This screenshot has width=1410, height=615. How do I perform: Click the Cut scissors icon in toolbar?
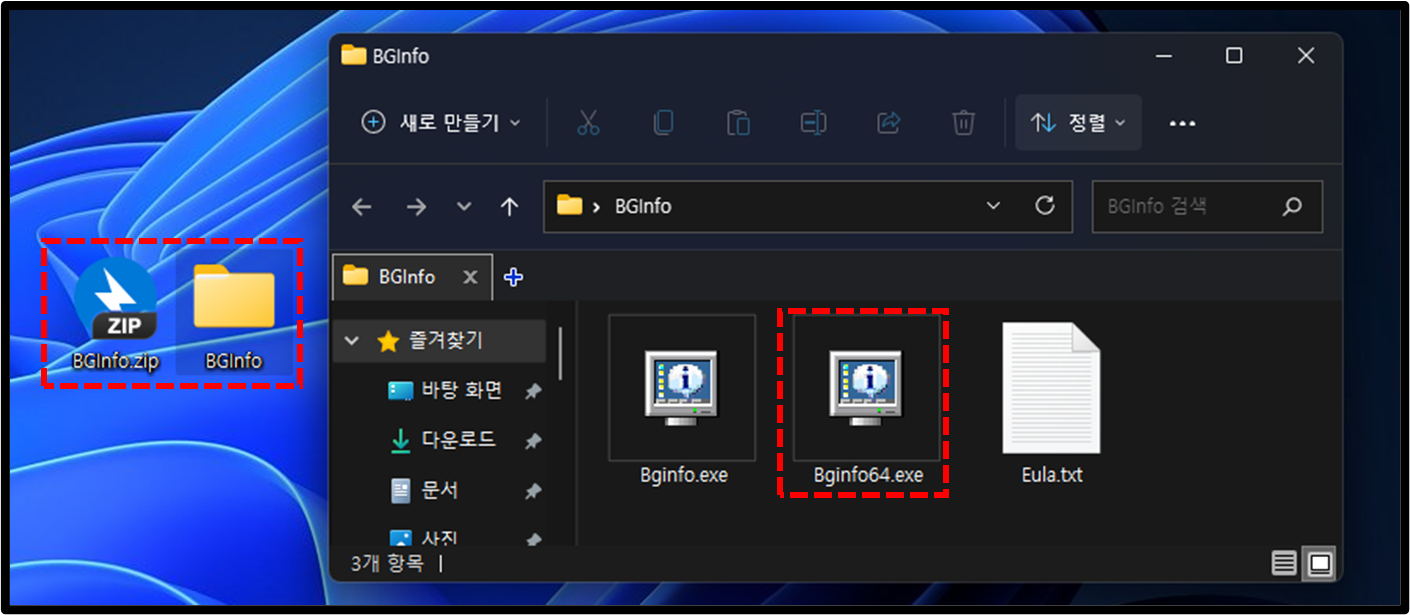click(588, 123)
